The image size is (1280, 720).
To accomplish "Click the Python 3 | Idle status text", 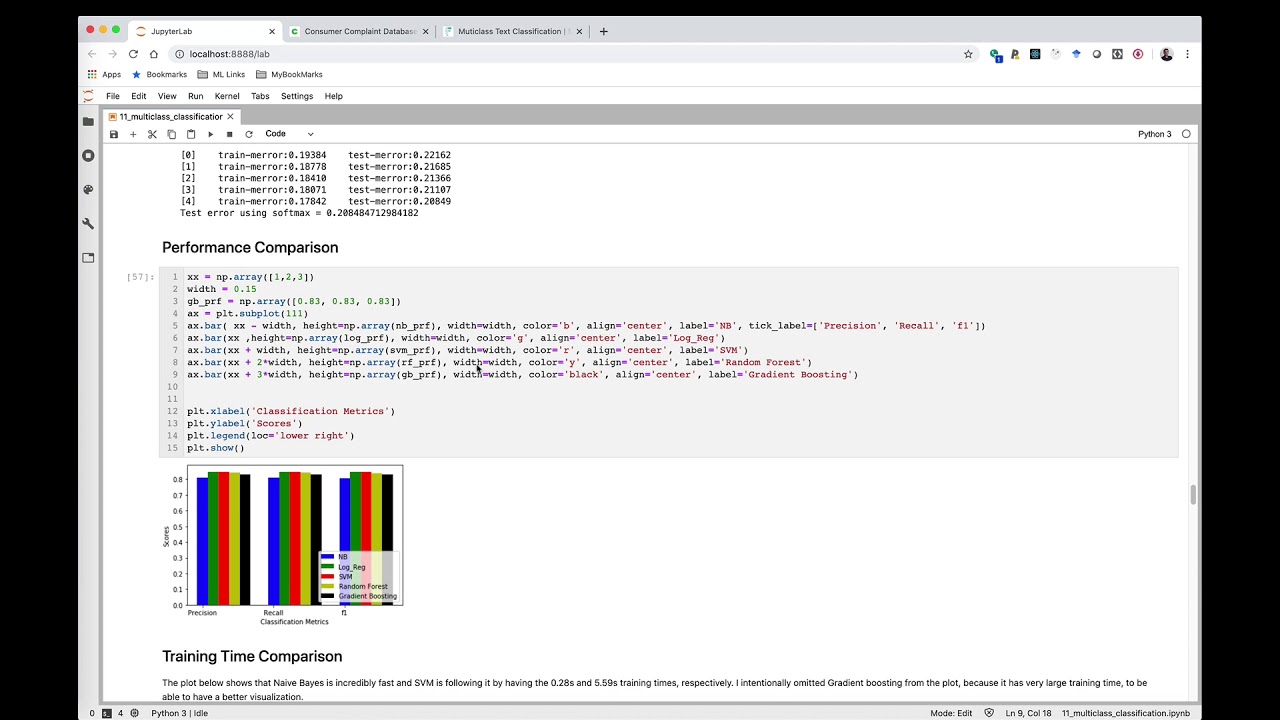I will point(181,713).
